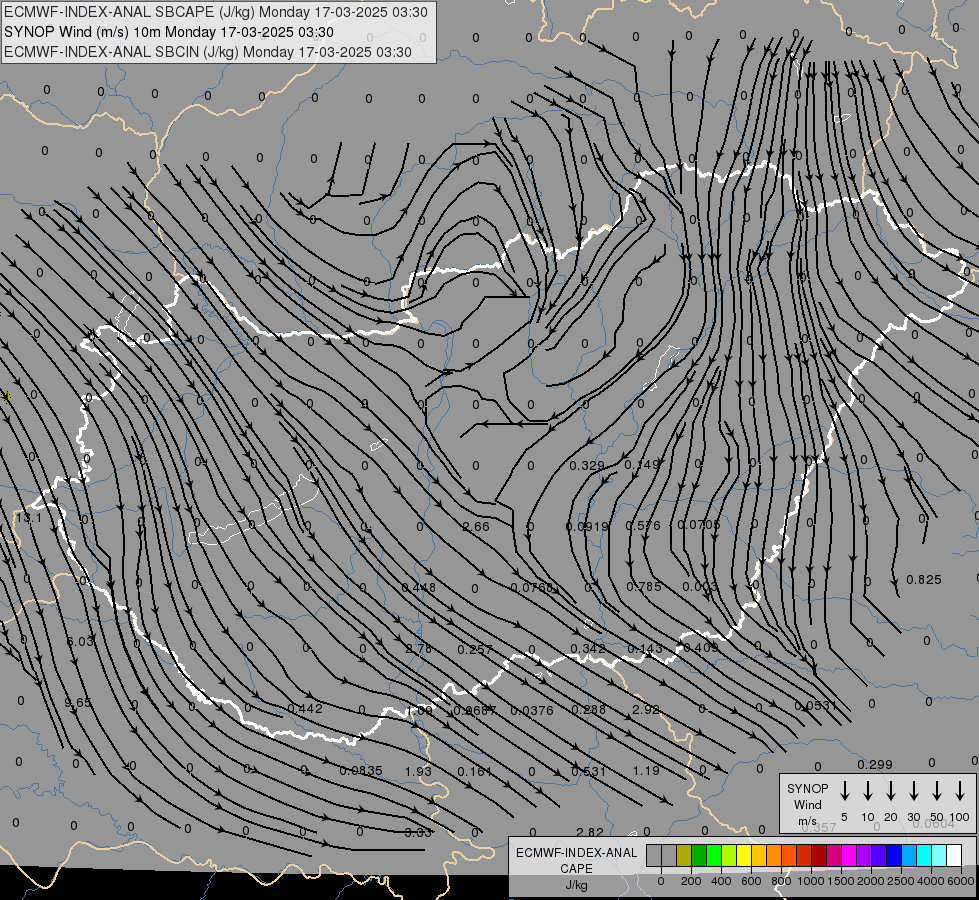The width and height of the screenshot is (979, 900).
Task: Click the SYNOP Wind m/s legend label
Action: tap(807, 805)
